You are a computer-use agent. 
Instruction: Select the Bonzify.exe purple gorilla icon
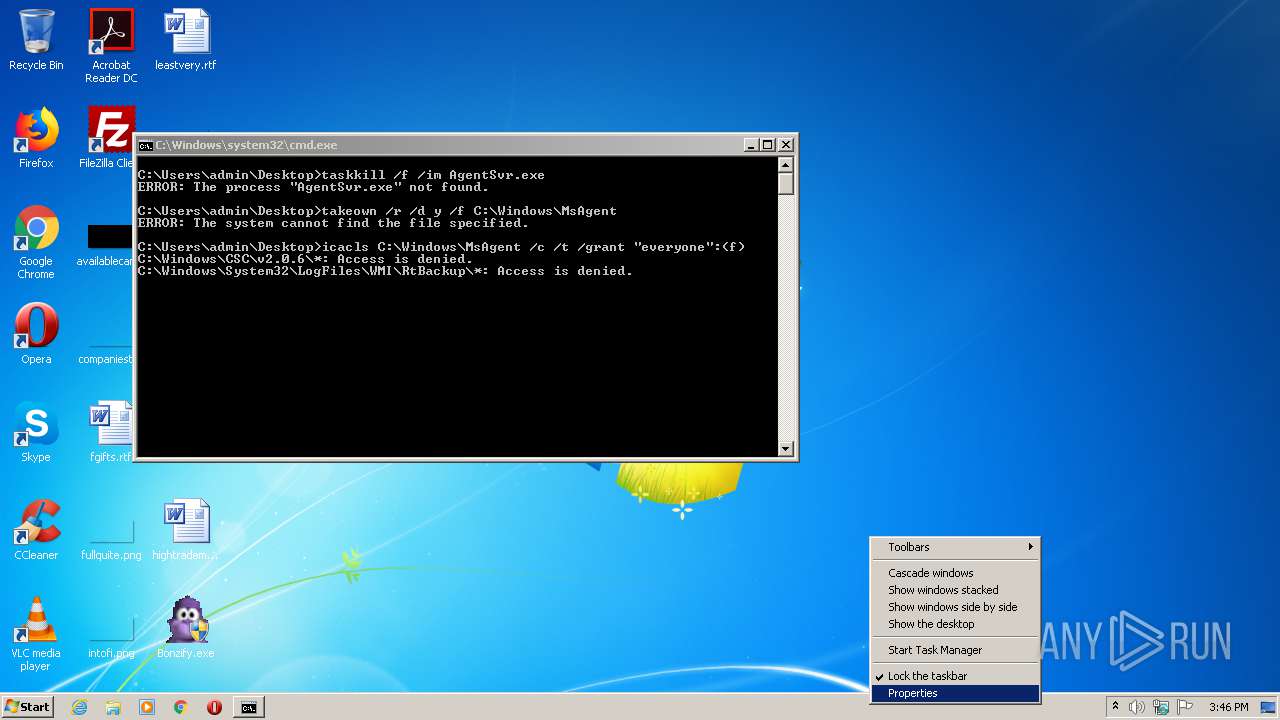point(186,628)
